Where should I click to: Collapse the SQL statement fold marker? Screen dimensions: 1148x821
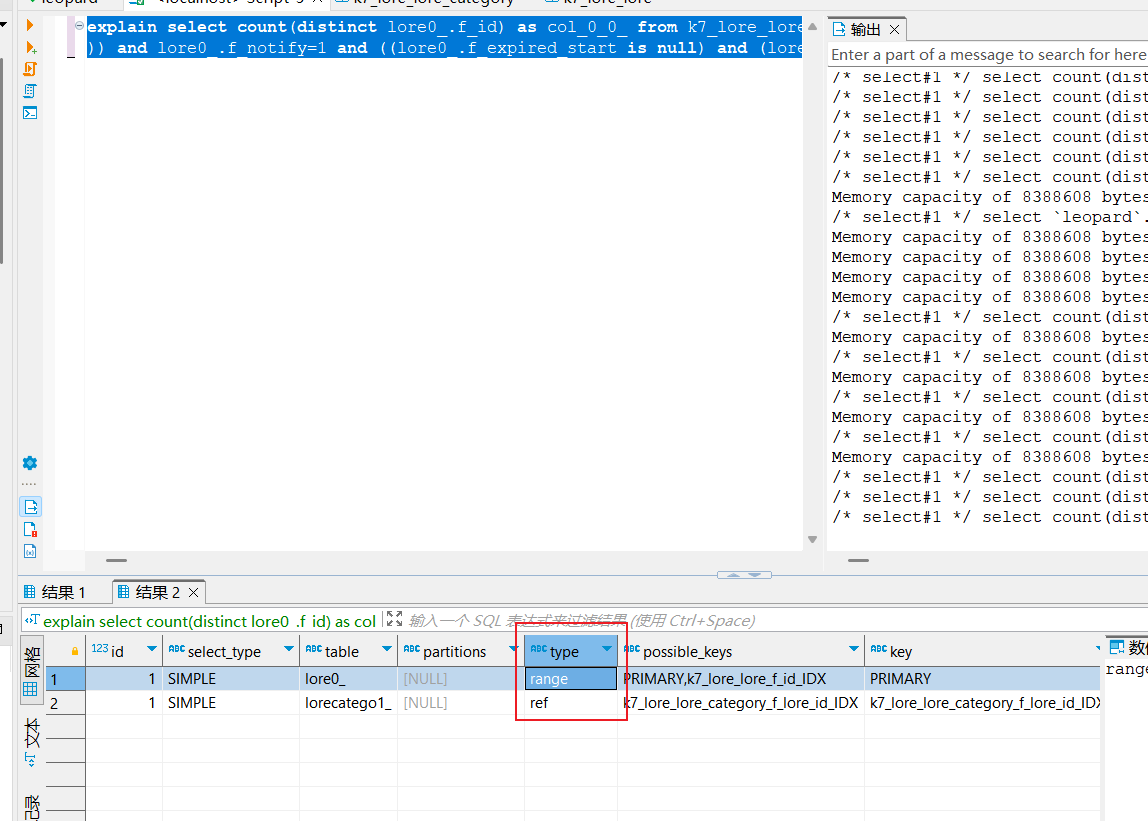[x=80, y=27]
